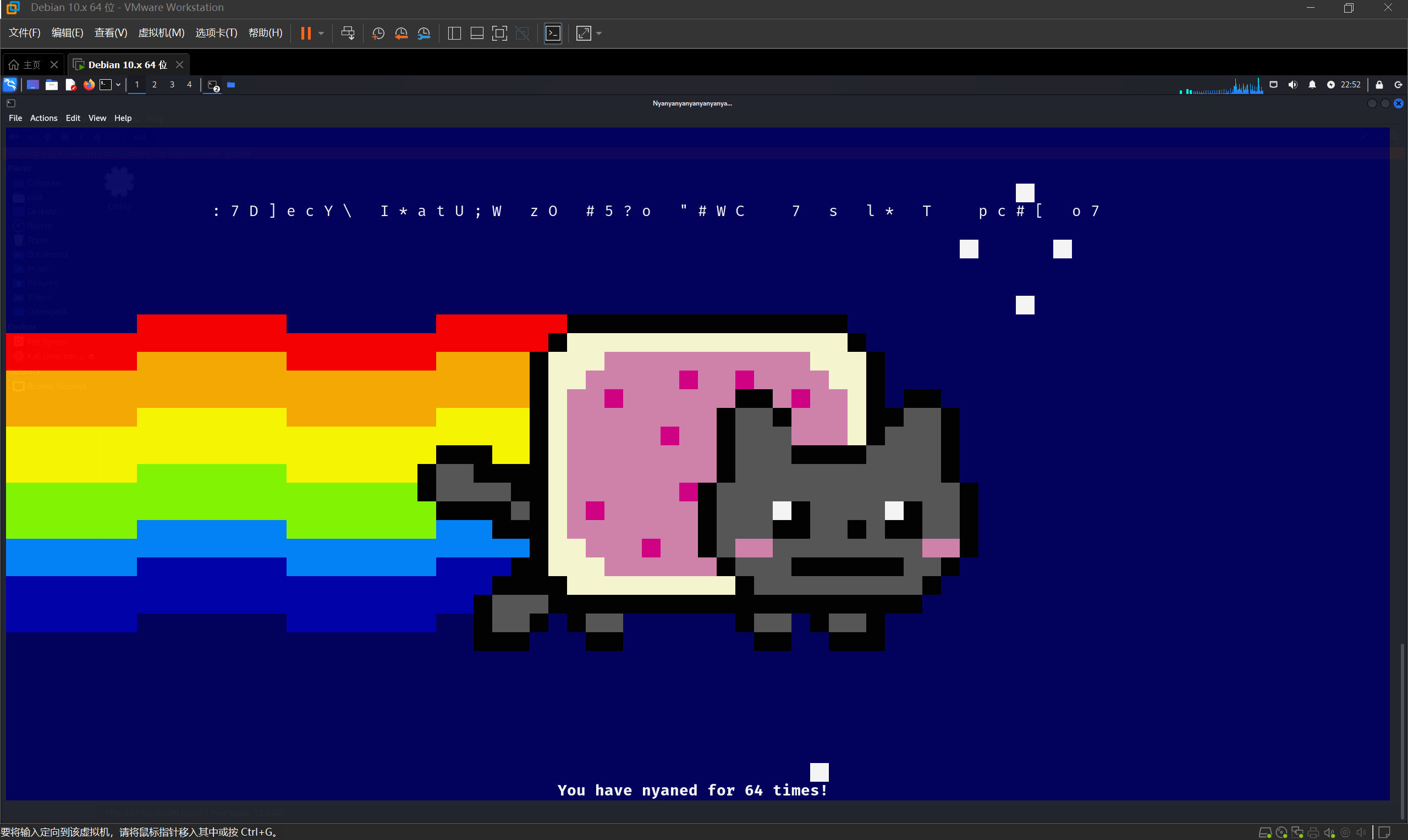Open the VMware message log note icon
The height and width of the screenshot is (840, 1408).
tap(1384, 832)
